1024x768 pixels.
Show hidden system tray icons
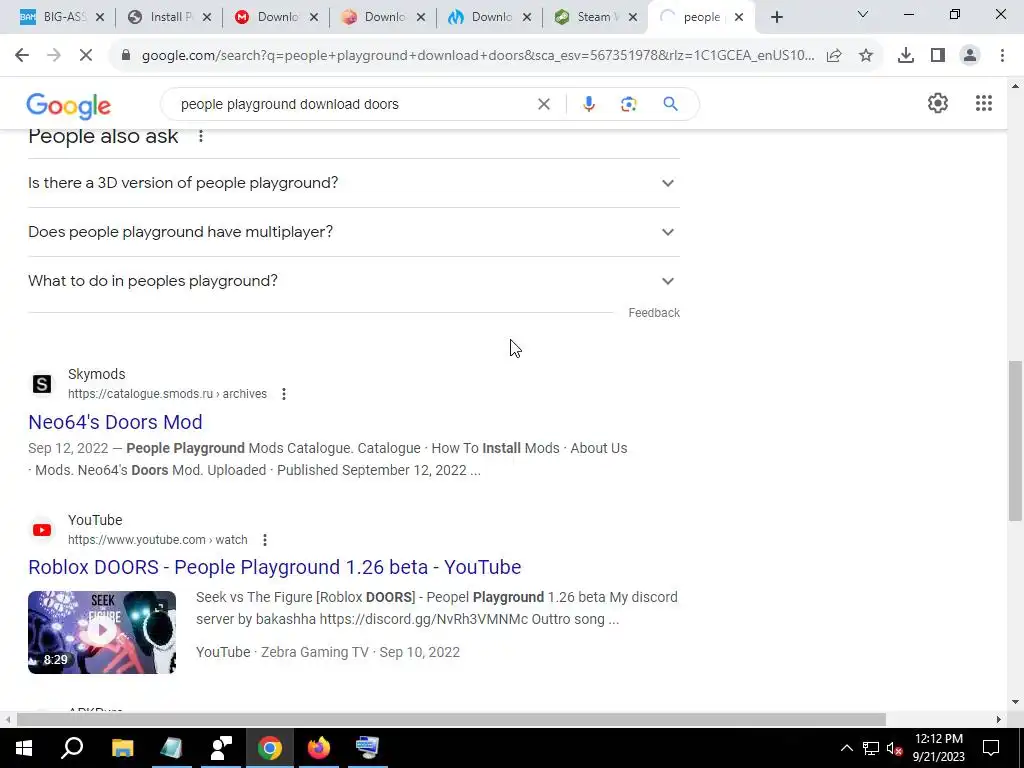(x=846, y=748)
